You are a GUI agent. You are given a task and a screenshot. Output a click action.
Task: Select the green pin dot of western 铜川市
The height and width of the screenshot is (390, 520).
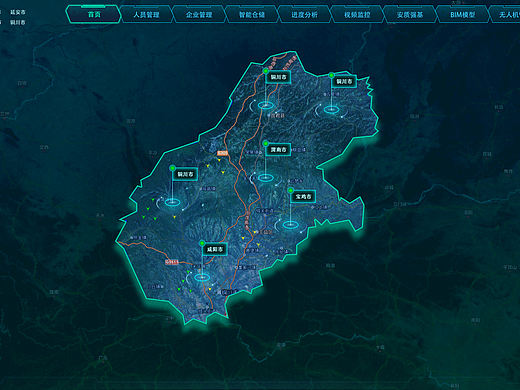pos(172,168)
